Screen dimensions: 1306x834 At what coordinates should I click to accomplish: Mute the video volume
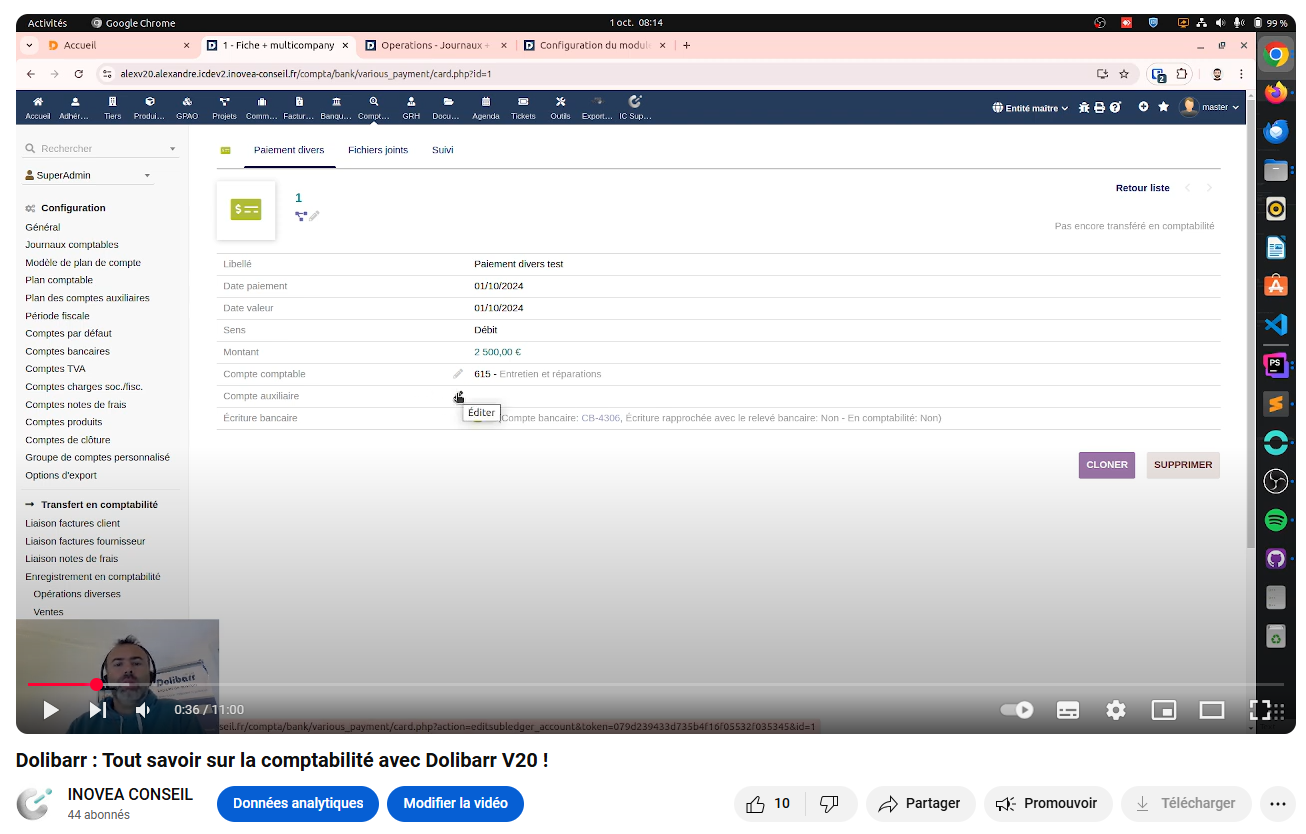[x=143, y=710]
